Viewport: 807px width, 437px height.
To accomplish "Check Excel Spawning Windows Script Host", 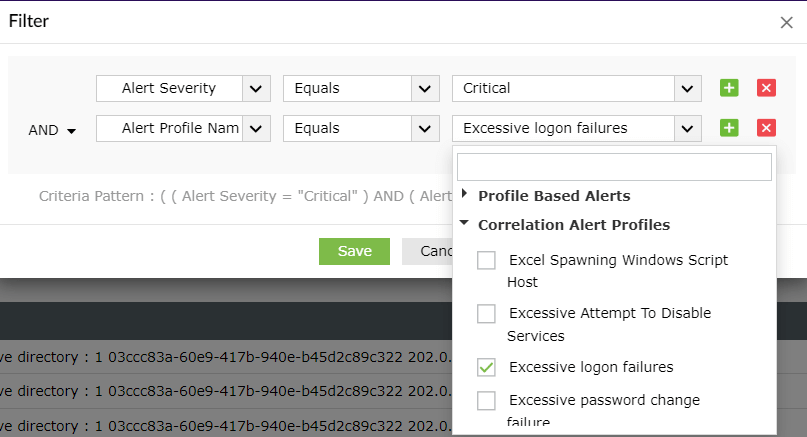I will [x=486, y=260].
